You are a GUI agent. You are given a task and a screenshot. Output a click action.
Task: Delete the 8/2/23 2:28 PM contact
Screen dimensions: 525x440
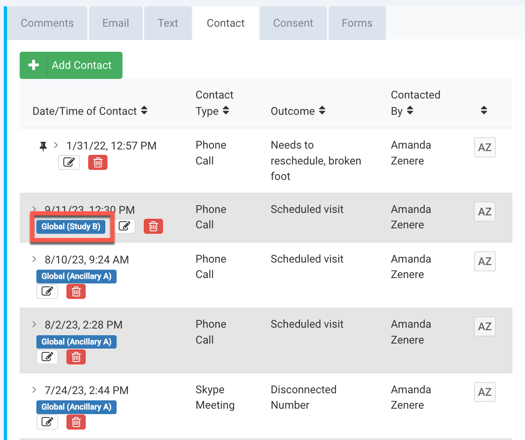(x=76, y=357)
